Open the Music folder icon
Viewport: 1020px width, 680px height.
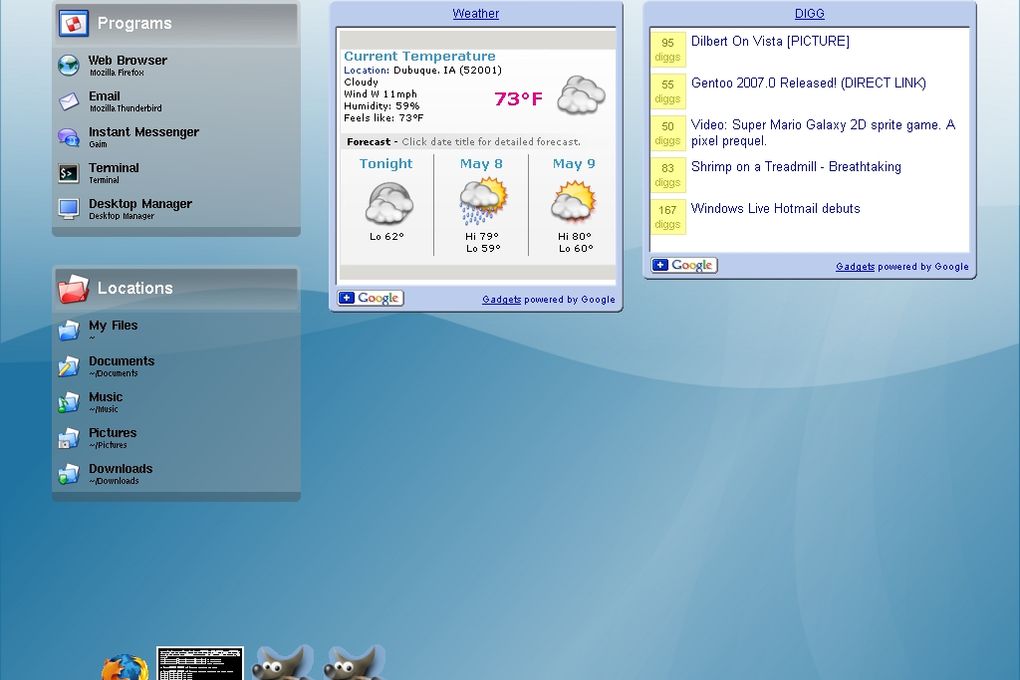pos(68,402)
